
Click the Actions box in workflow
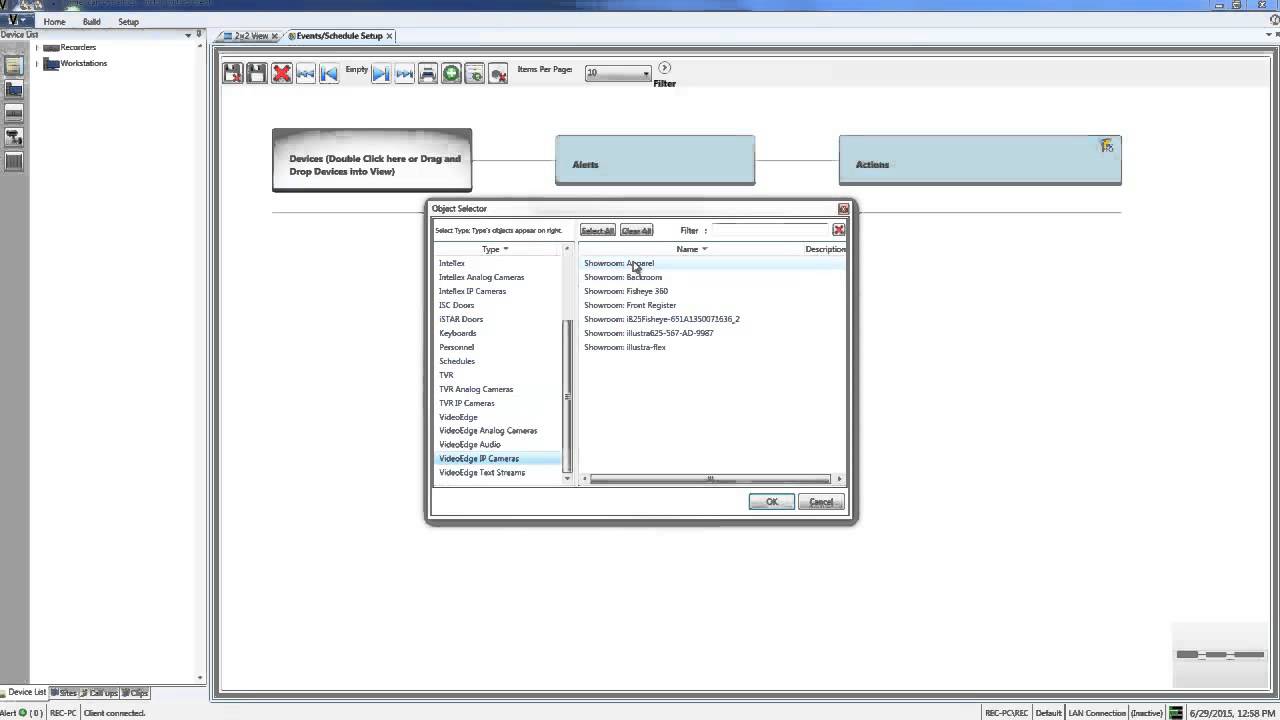pyautogui.click(x=980, y=160)
